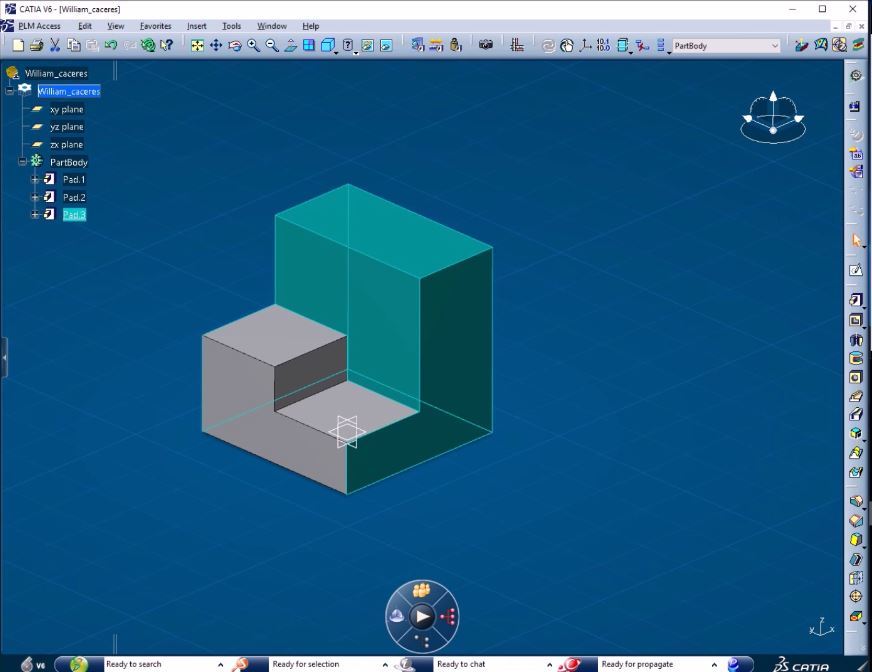The width and height of the screenshot is (872, 672).
Task: Activate the Rotate view tool
Action: point(234,45)
